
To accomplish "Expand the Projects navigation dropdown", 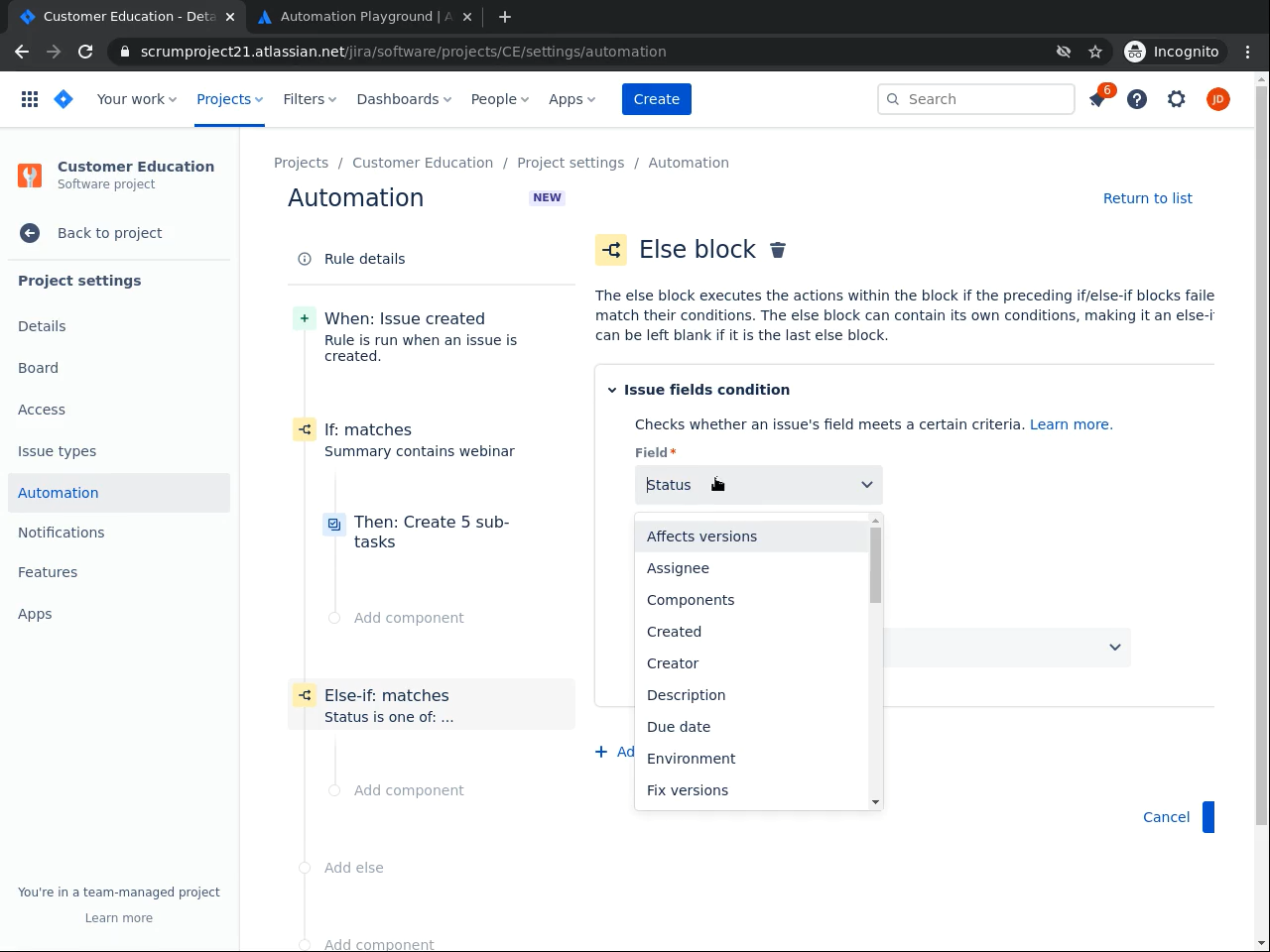I will point(229,99).
